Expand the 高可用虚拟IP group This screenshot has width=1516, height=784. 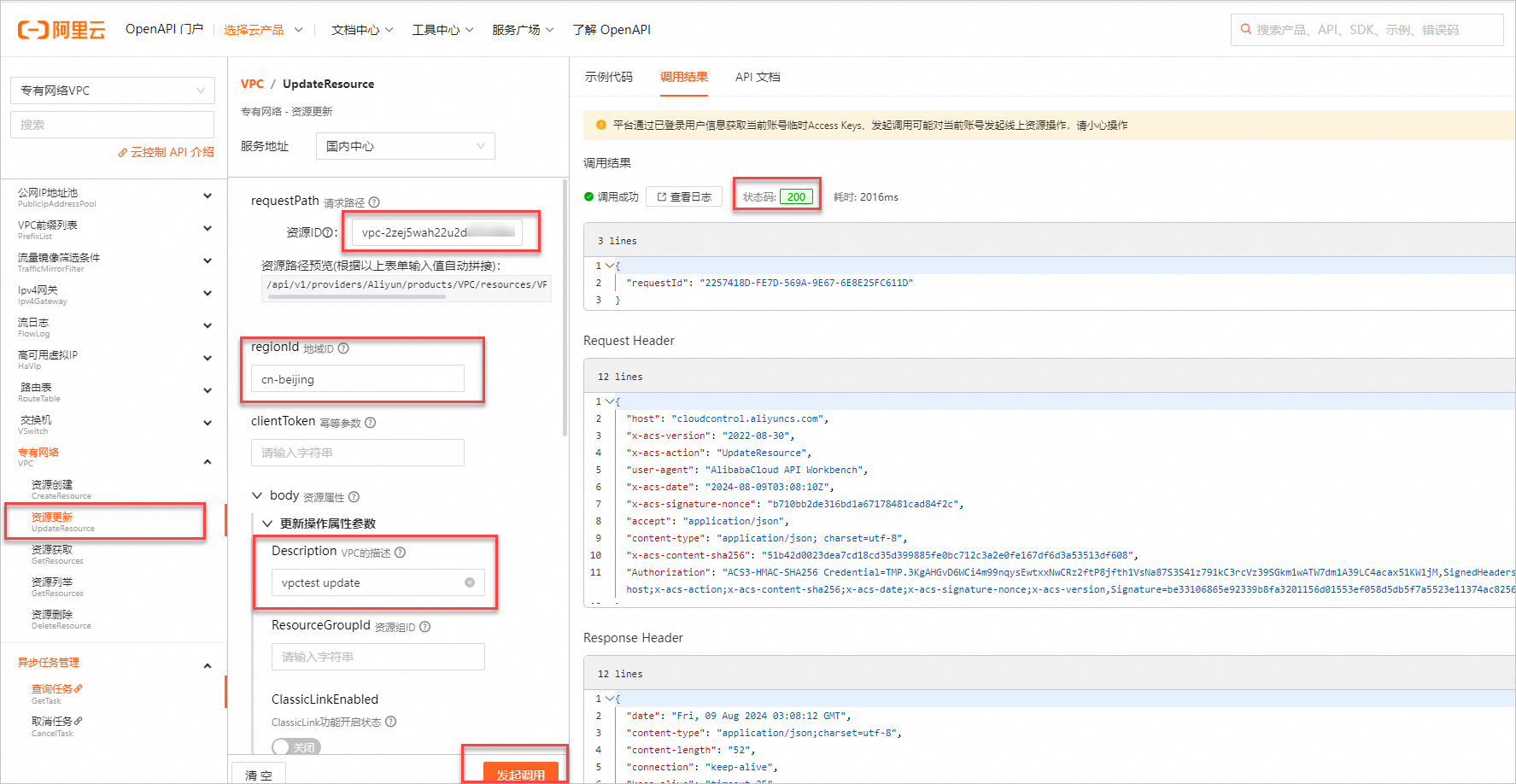[208, 359]
